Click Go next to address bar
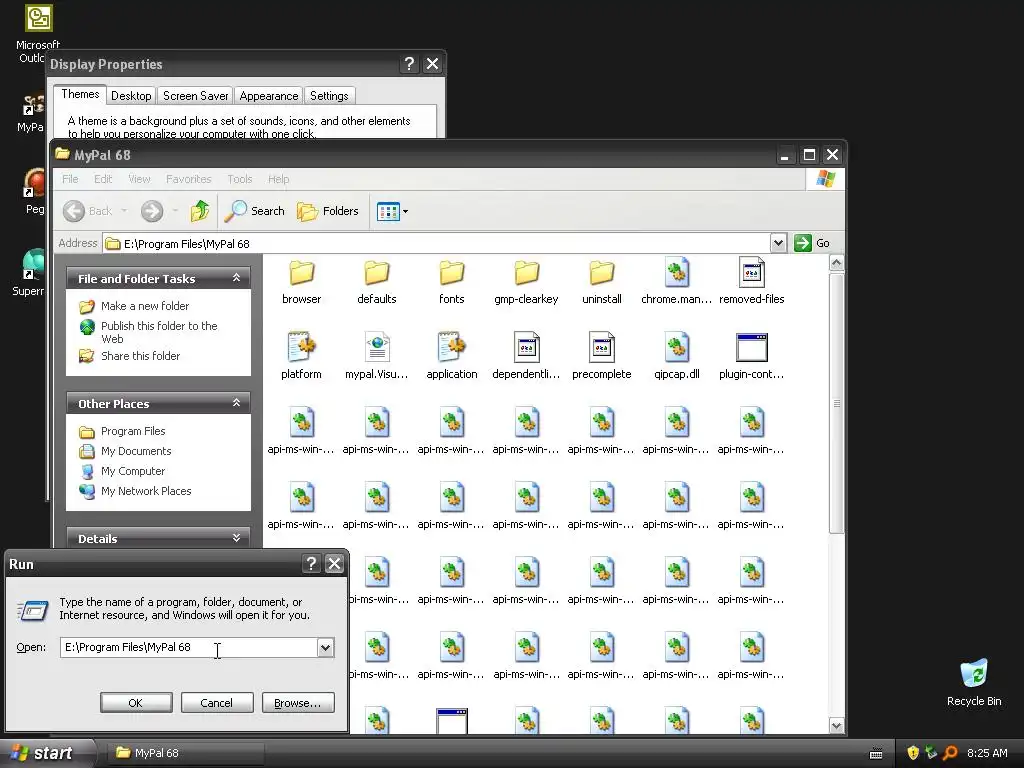The image size is (1024, 768). coord(812,243)
